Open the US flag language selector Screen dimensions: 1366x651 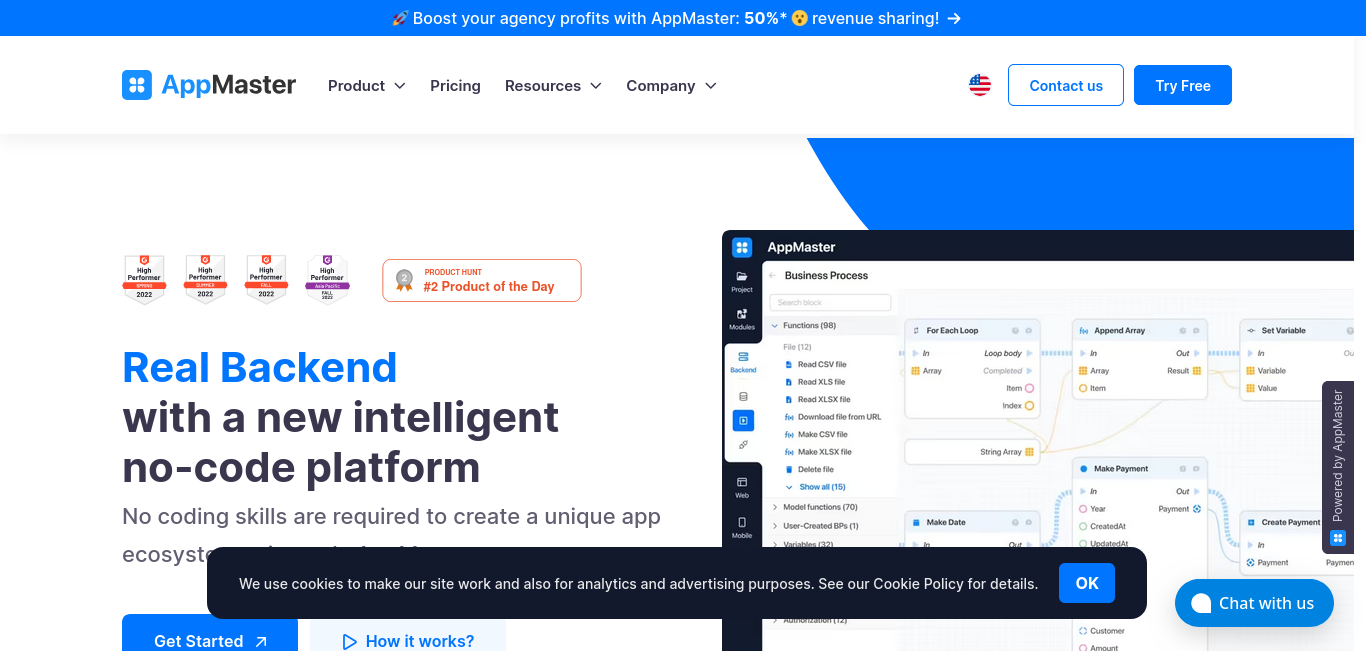point(980,85)
